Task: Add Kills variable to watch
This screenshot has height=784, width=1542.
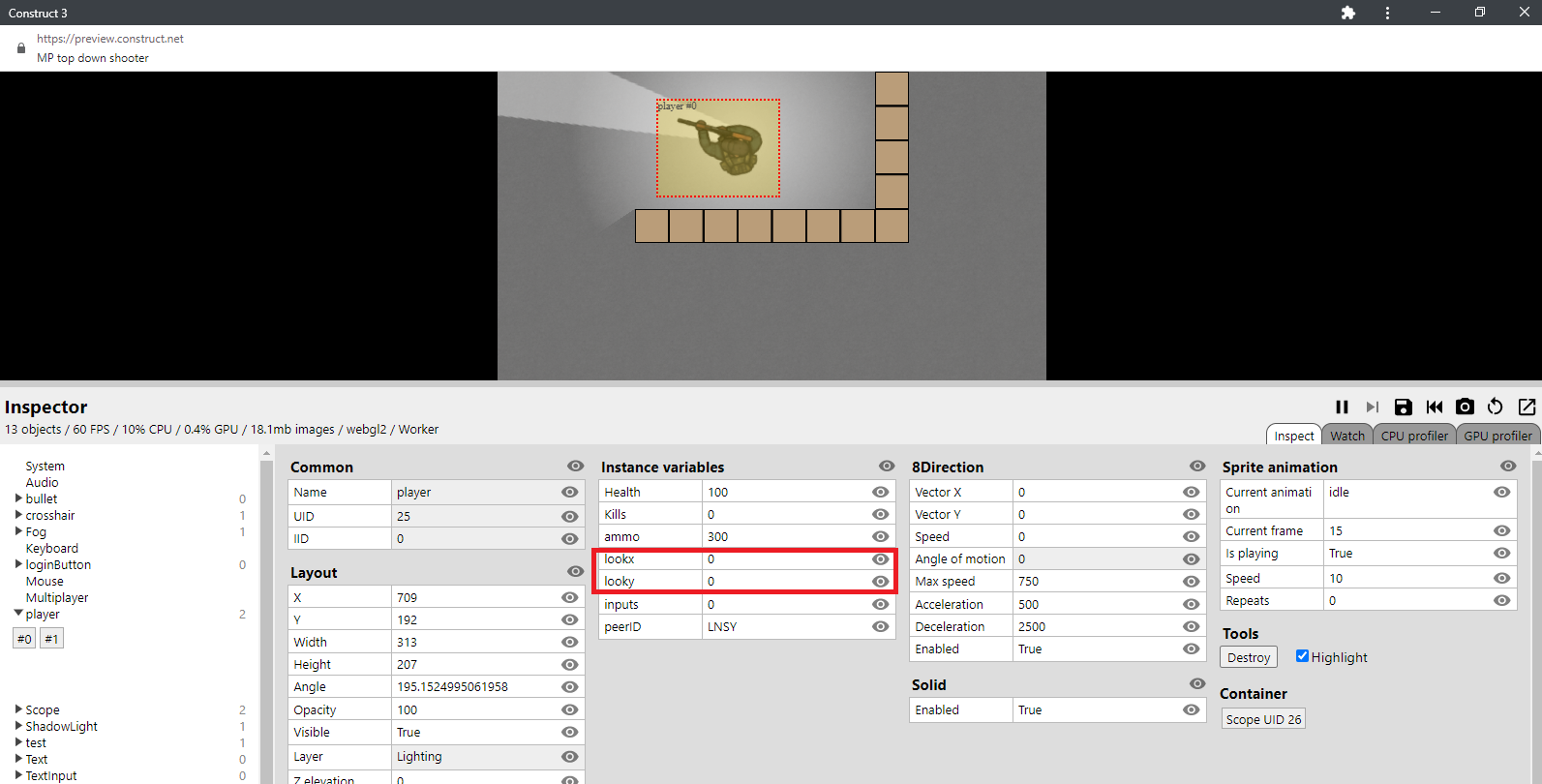Action: tap(880, 514)
